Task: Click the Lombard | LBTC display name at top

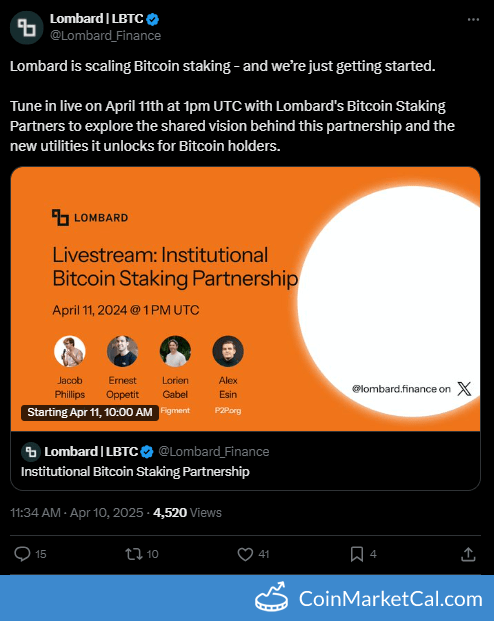Action: pos(96,19)
